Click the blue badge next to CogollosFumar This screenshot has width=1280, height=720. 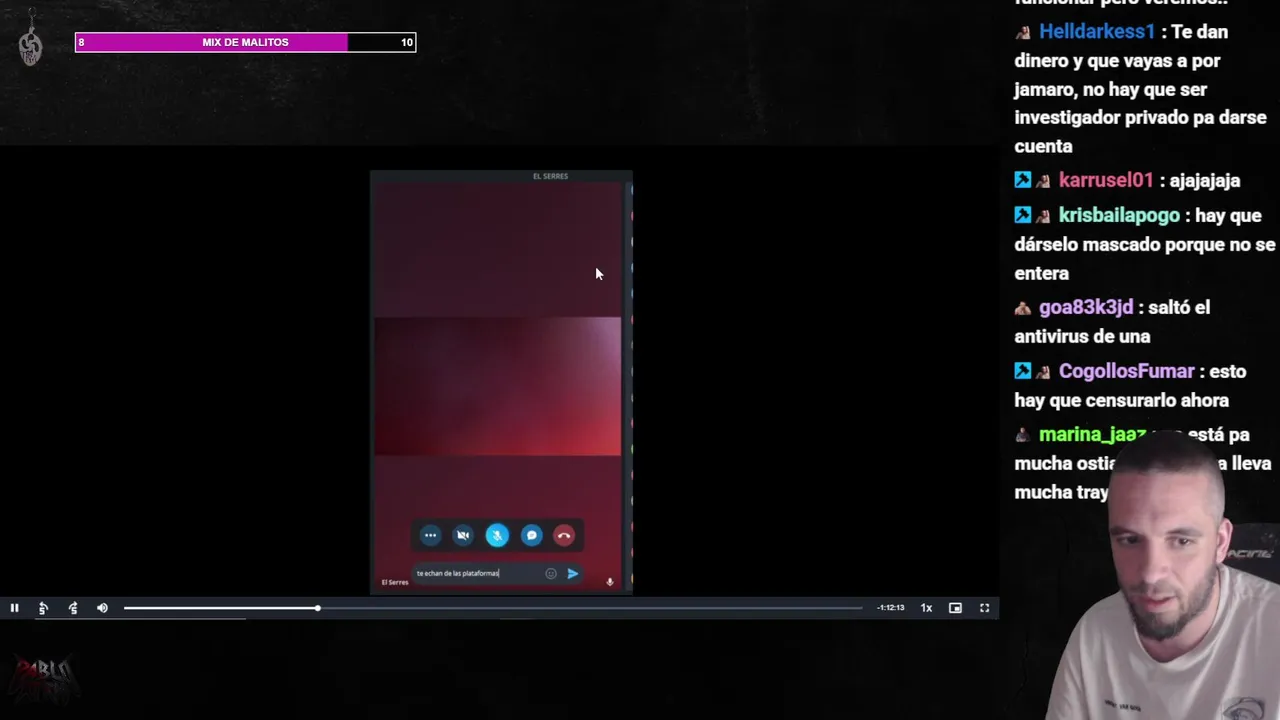[1022, 372]
